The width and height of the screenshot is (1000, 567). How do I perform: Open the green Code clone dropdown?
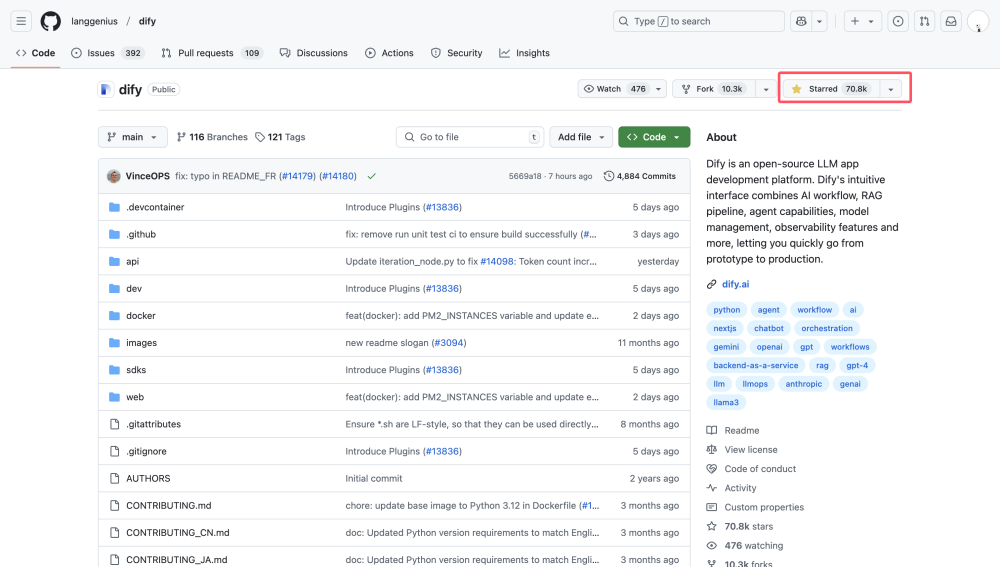pos(654,136)
